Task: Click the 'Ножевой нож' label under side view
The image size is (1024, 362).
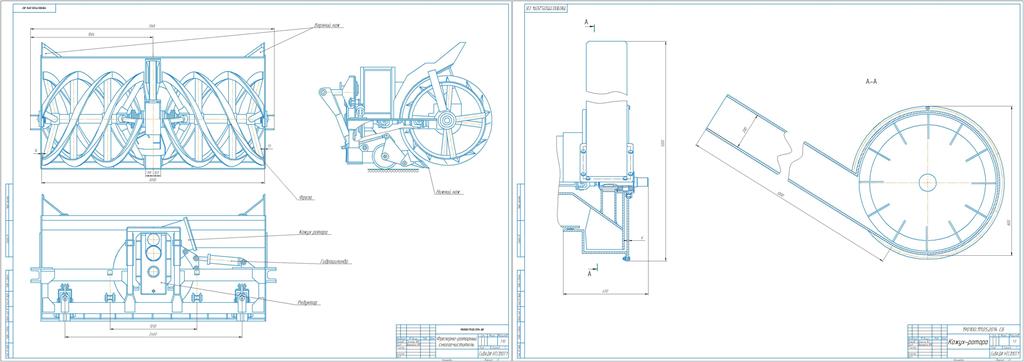Action: [x=448, y=192]
